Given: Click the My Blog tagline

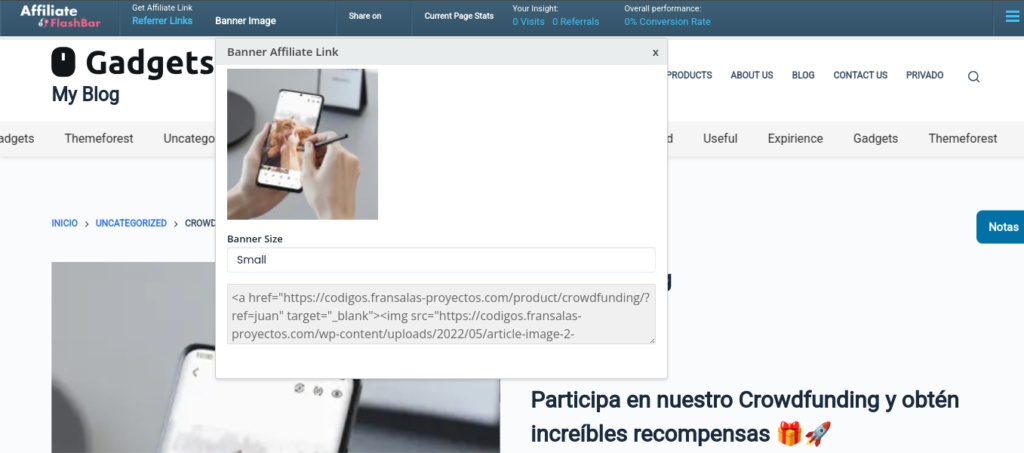Looking at the screenshot, I should coord(86,95).
